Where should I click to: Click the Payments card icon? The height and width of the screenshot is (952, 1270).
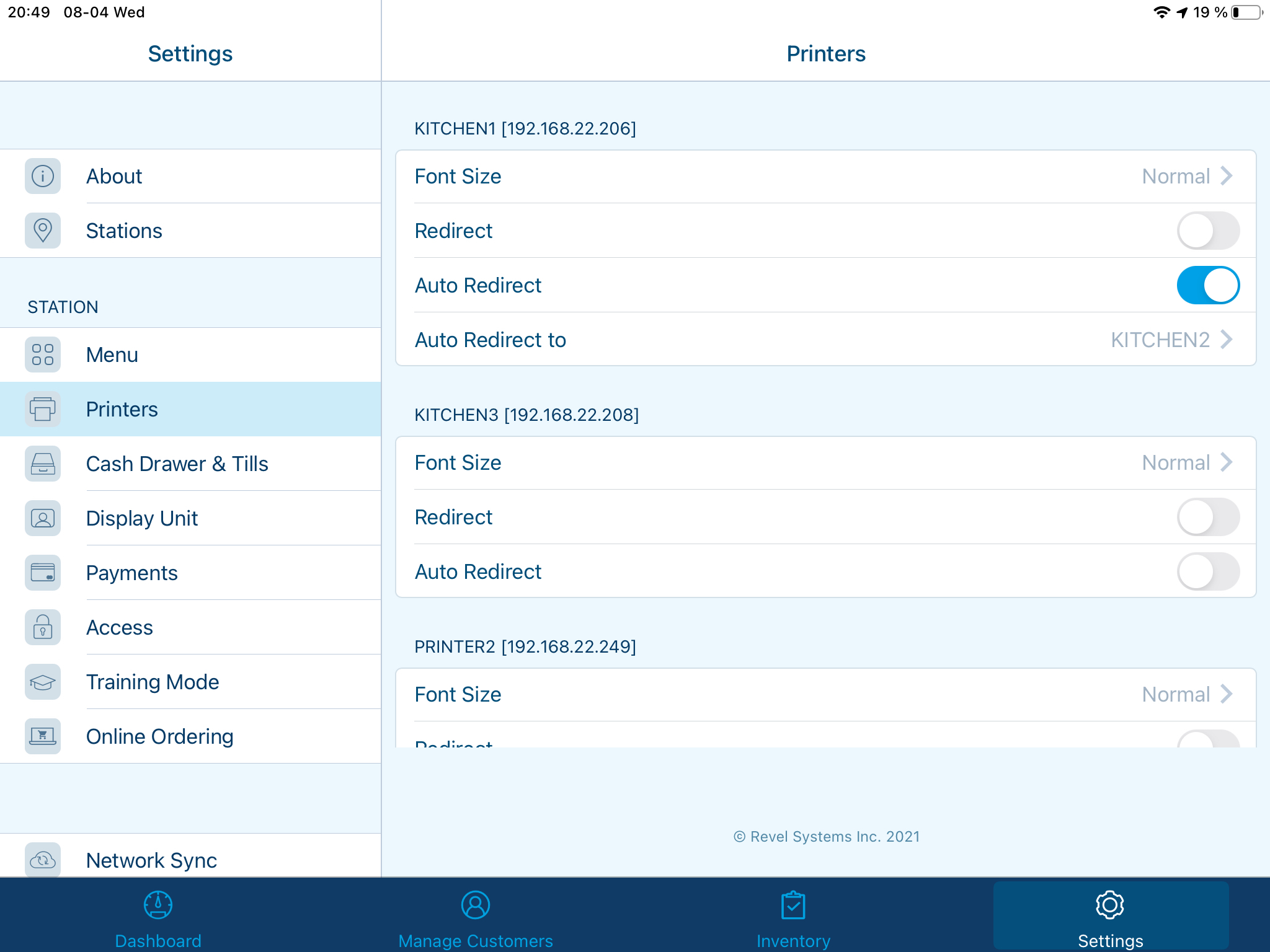pyautogui.click(x=43, y=573)
